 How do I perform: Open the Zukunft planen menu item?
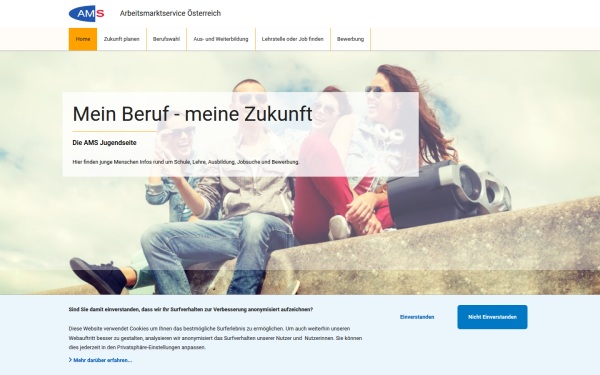122,39
